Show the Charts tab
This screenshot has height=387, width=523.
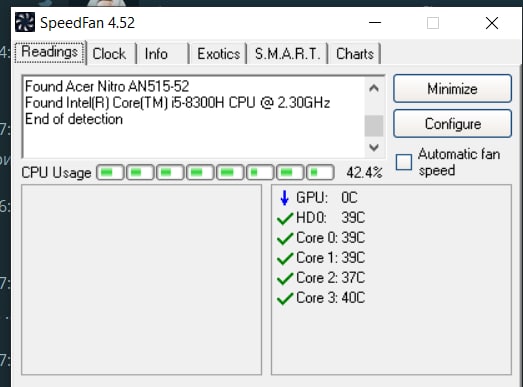click(x=355, y=54)
